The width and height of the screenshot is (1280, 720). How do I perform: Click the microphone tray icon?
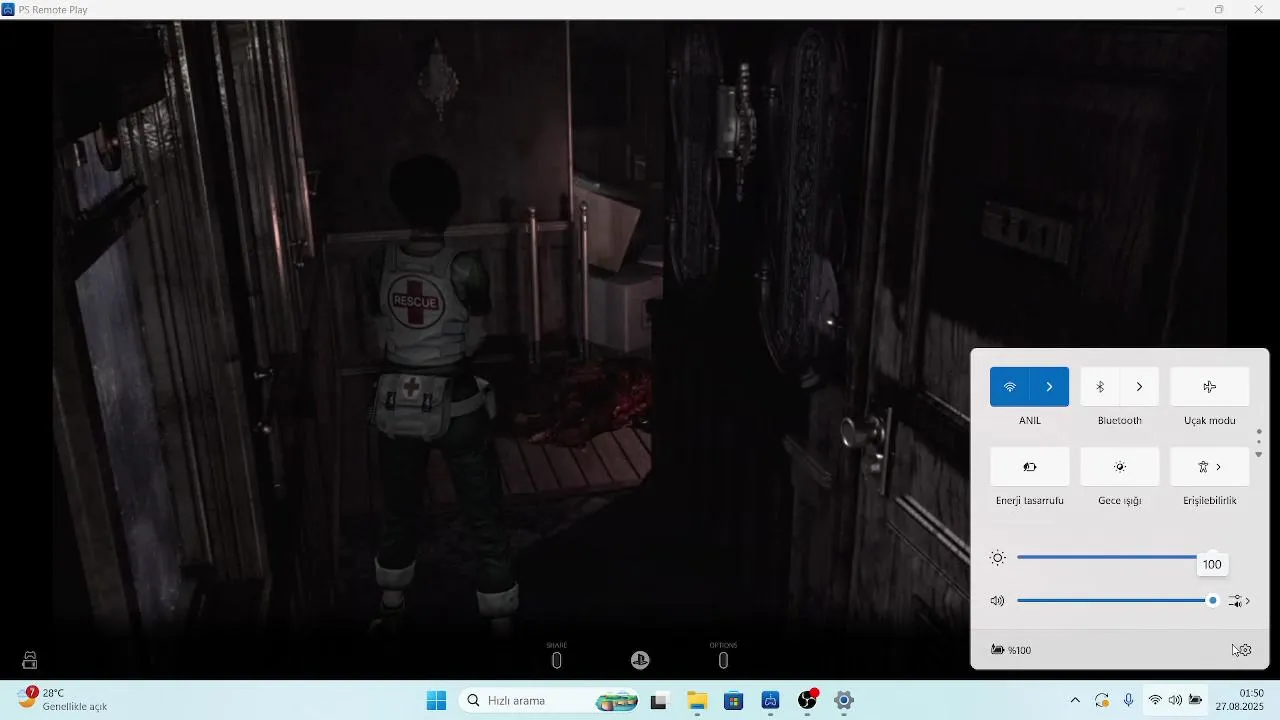pos(1128,701)
